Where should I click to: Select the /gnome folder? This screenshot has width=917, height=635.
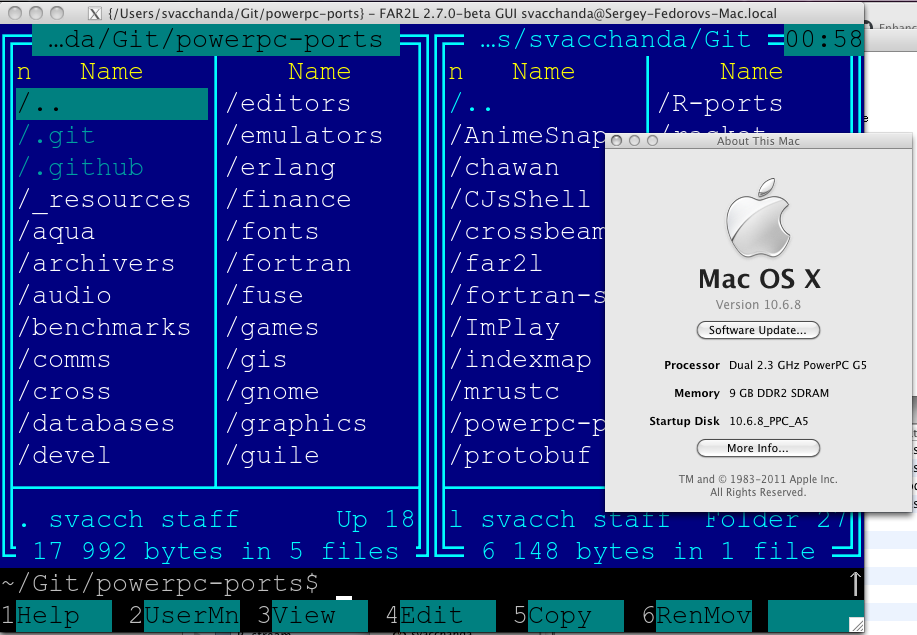[x=272, y=392]
